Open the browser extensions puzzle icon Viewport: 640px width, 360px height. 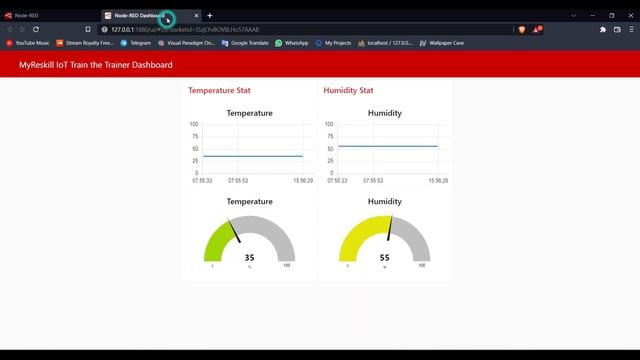click(x=603, y=29)
